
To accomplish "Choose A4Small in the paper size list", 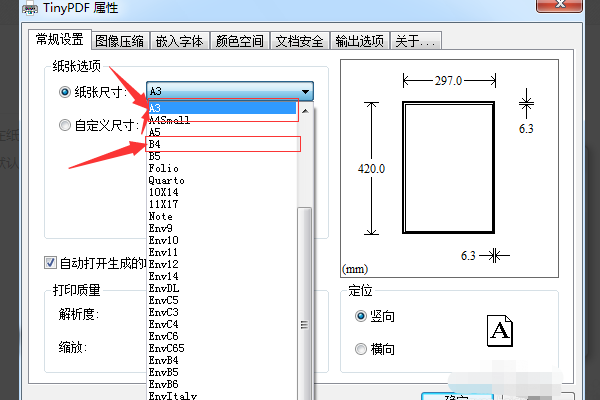I will pyautogui.click(x=222, y=120).
